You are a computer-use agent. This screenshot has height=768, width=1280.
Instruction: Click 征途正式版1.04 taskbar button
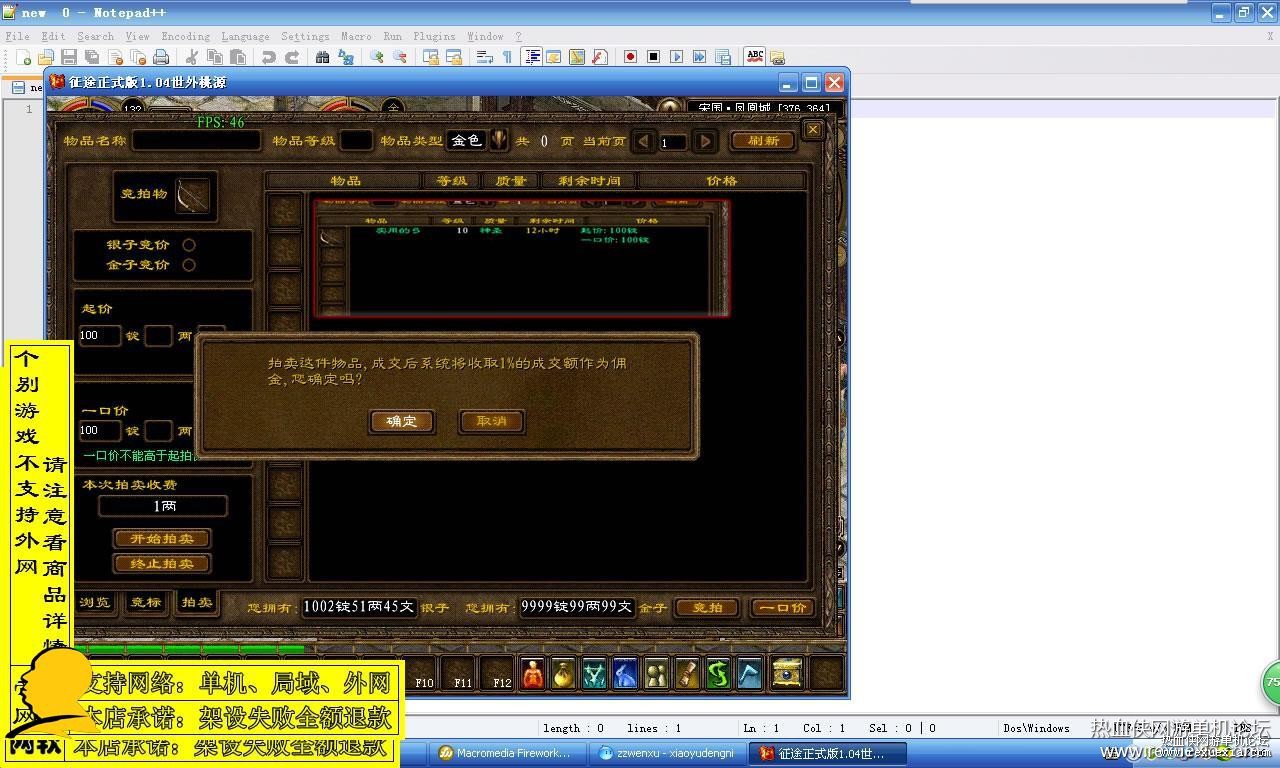pyautogui.click(x=827, y=753)
